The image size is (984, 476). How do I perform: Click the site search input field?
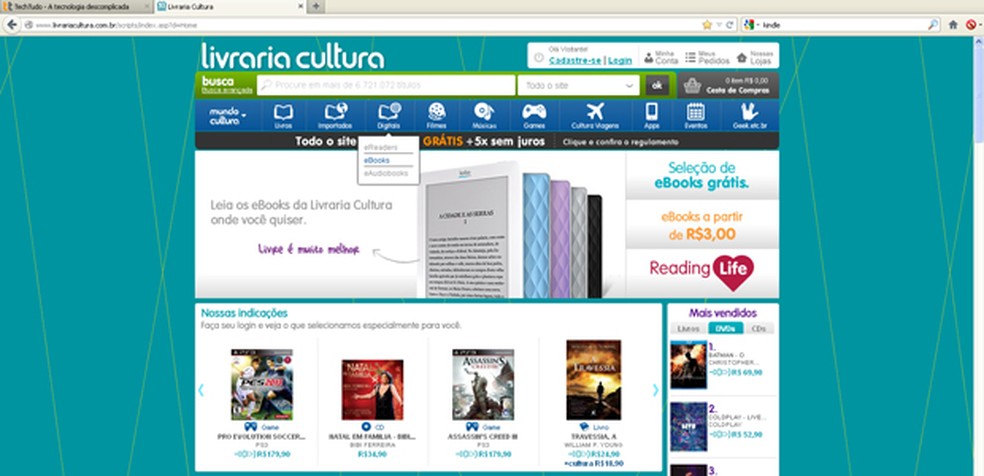click(x=386, y=85)
